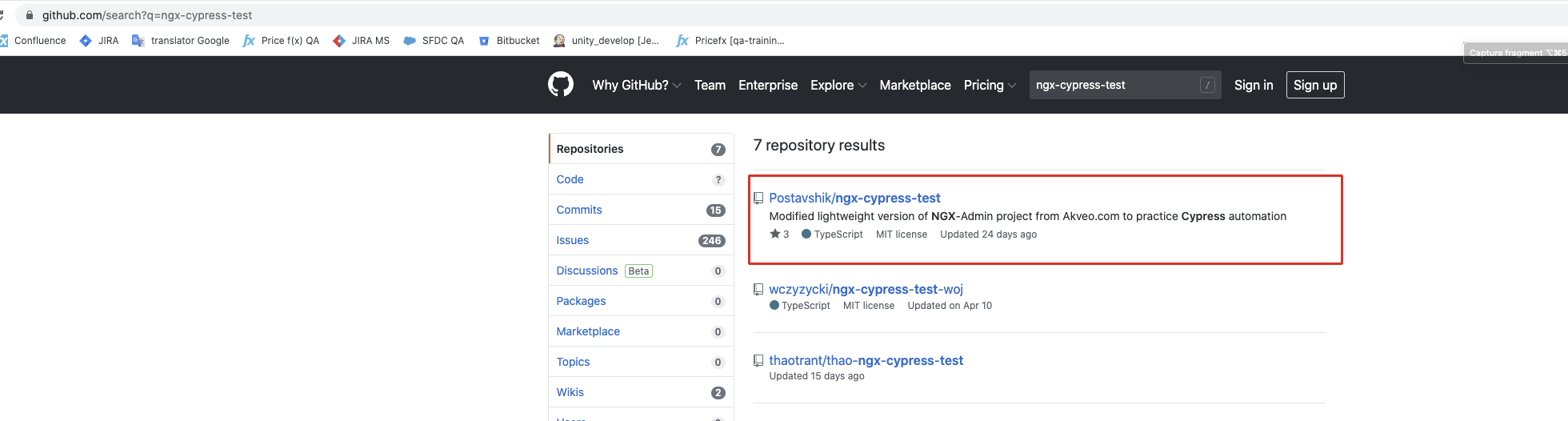
Task: Select the Issues filter in sidebar
Action: click(572, 240)
